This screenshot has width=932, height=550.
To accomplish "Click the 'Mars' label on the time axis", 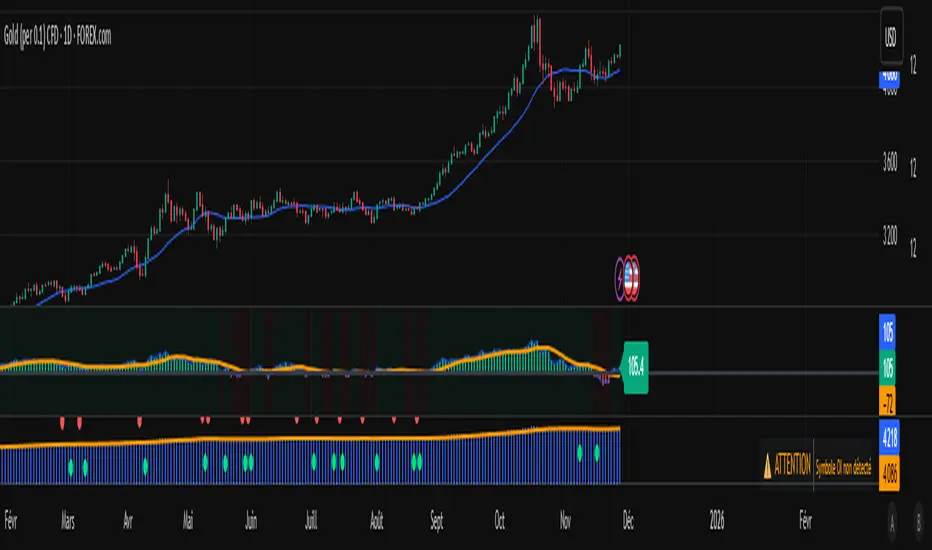I will pyautogui.click(x=68, y=521).
